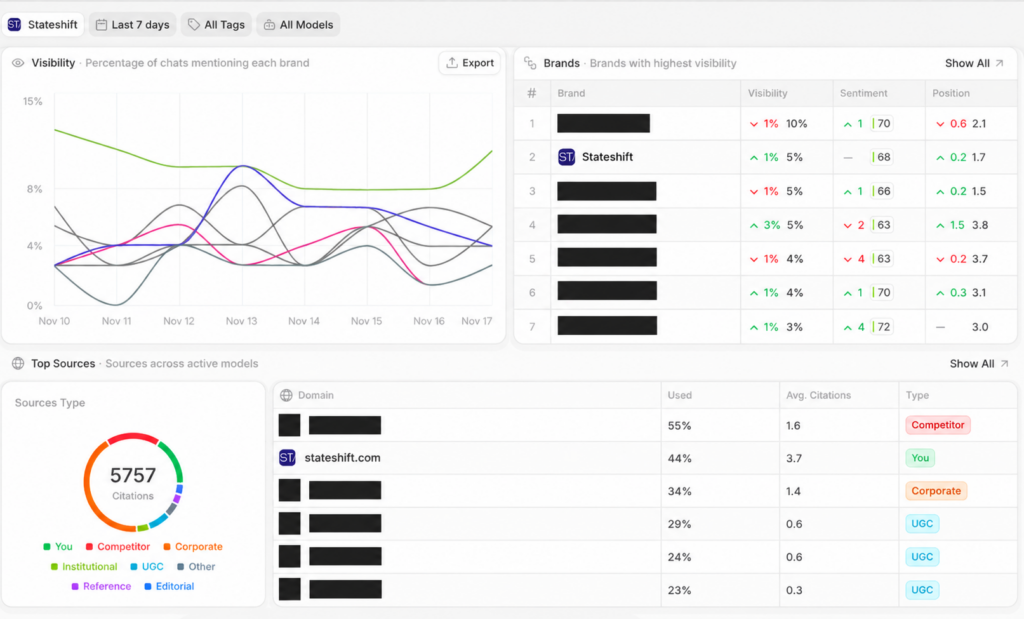This screenshot has width=1024, height=619.
Task: Click the redacted brand in rank 1 row
Action: pos(603,123)
